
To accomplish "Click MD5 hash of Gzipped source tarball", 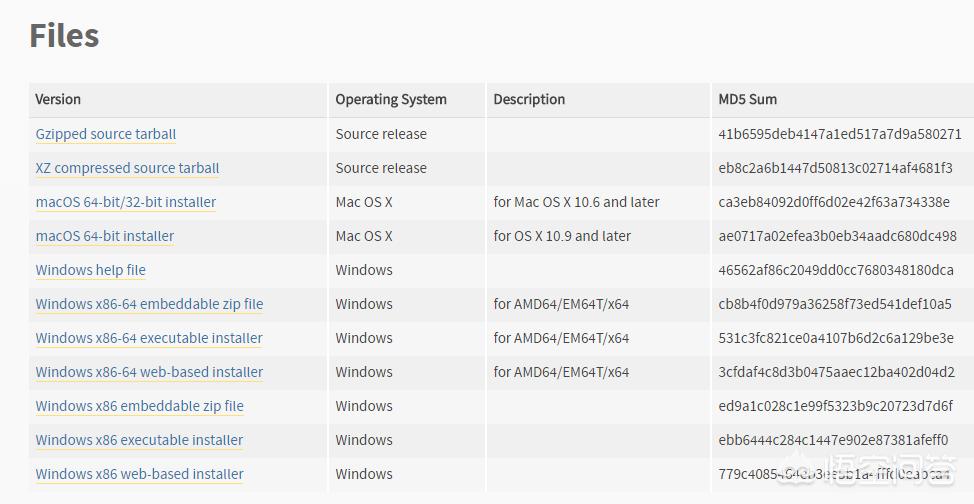I will coord(839,134).
